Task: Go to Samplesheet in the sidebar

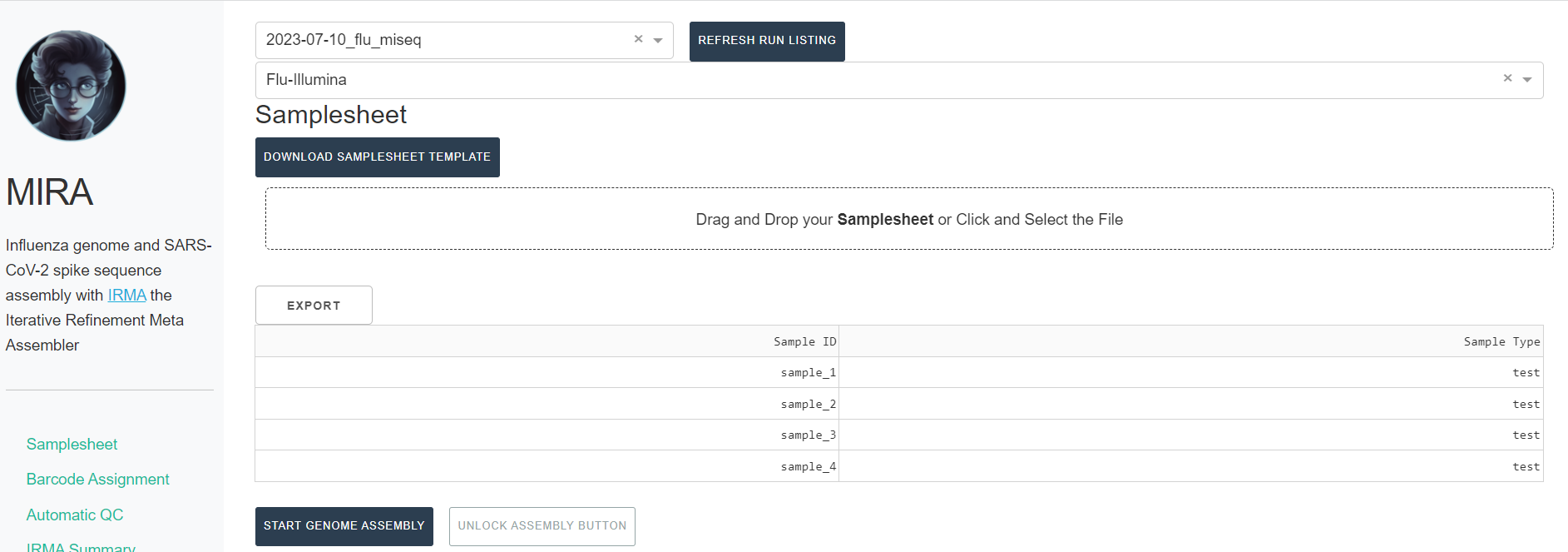Action: (72, 445)
